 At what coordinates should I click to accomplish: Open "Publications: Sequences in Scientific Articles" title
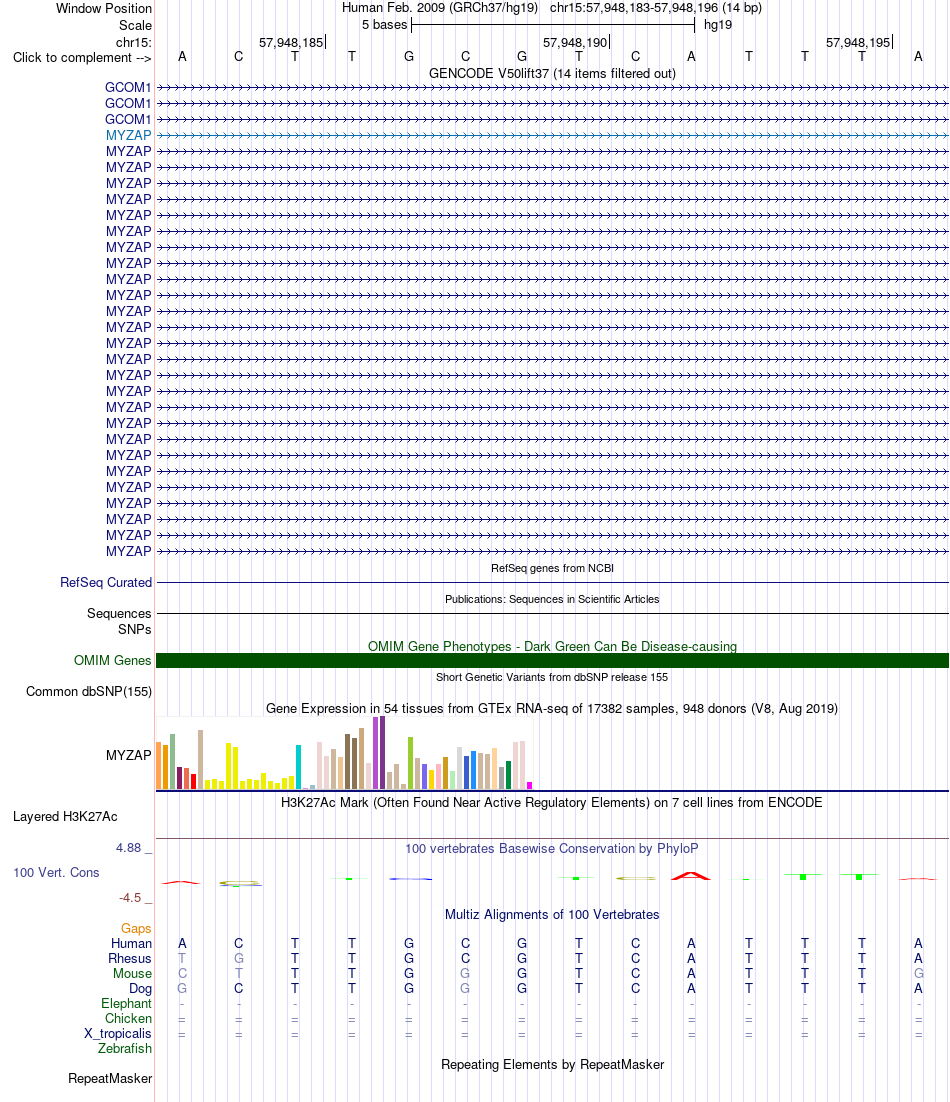[552, 599]
